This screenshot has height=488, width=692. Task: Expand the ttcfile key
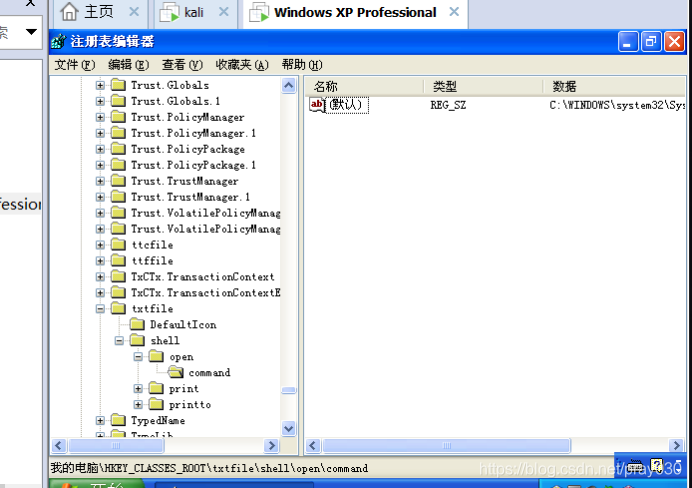(x=100, y=245)
